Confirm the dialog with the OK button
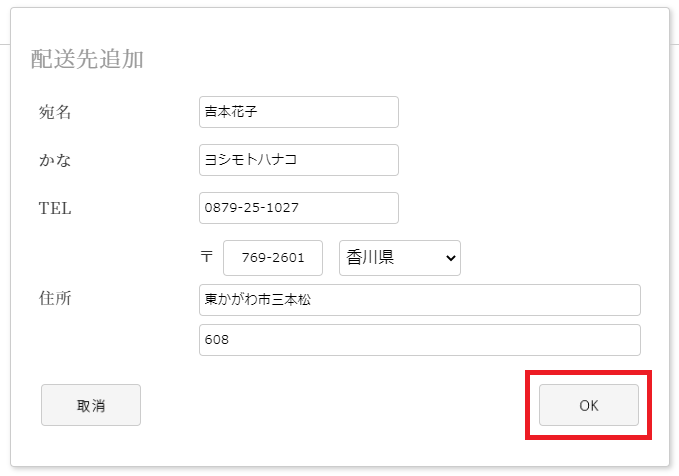The height and width of the screenshot is (476, 679). (588, 405)
